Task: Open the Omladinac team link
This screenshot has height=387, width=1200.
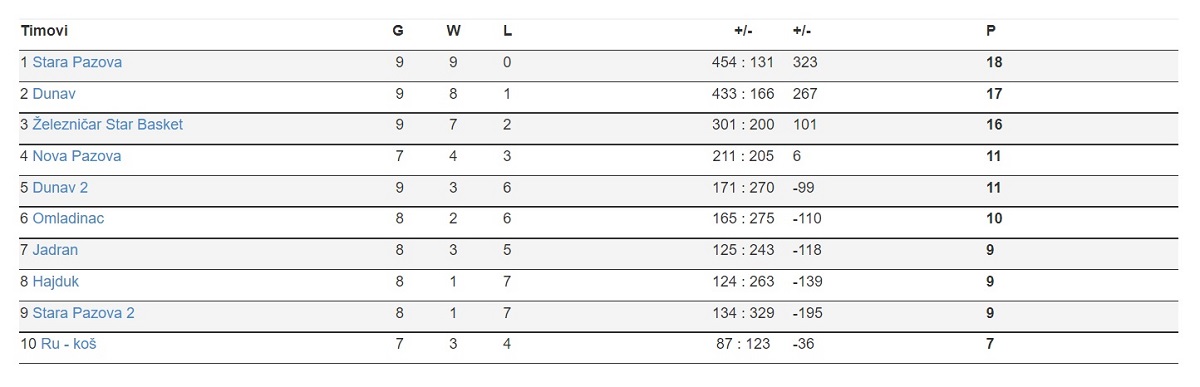Action: (x=68, y=218)
